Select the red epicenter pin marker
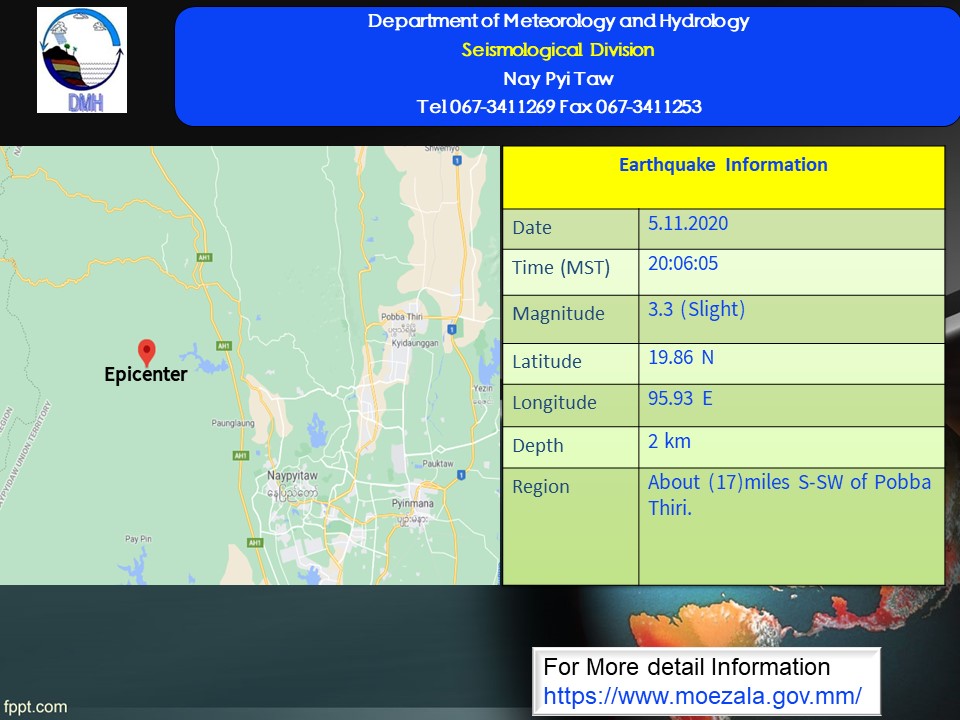Image resolution: width=960 pixels, height=720 pixels. 147,352
